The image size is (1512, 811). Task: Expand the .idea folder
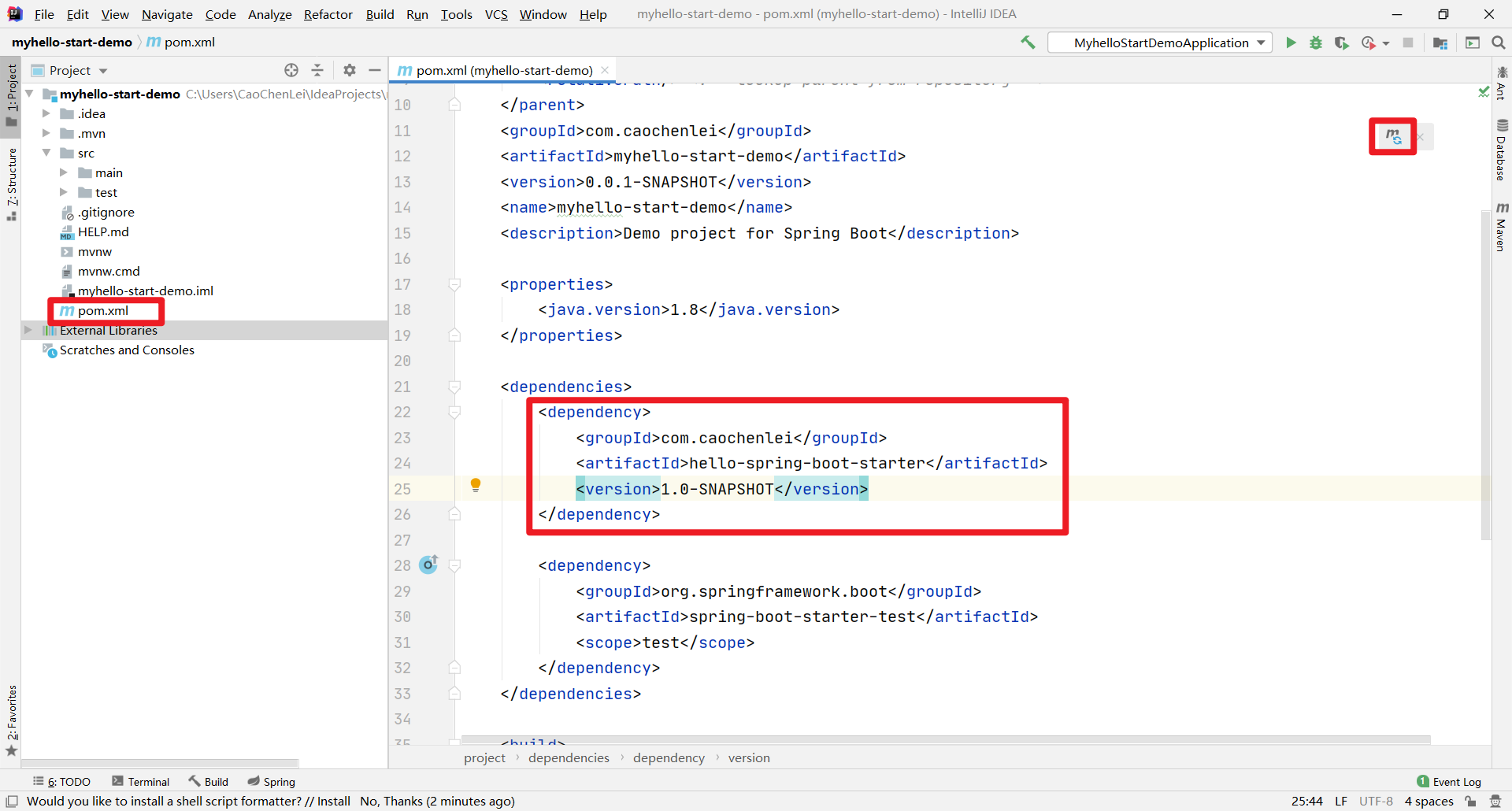[46, 113]
